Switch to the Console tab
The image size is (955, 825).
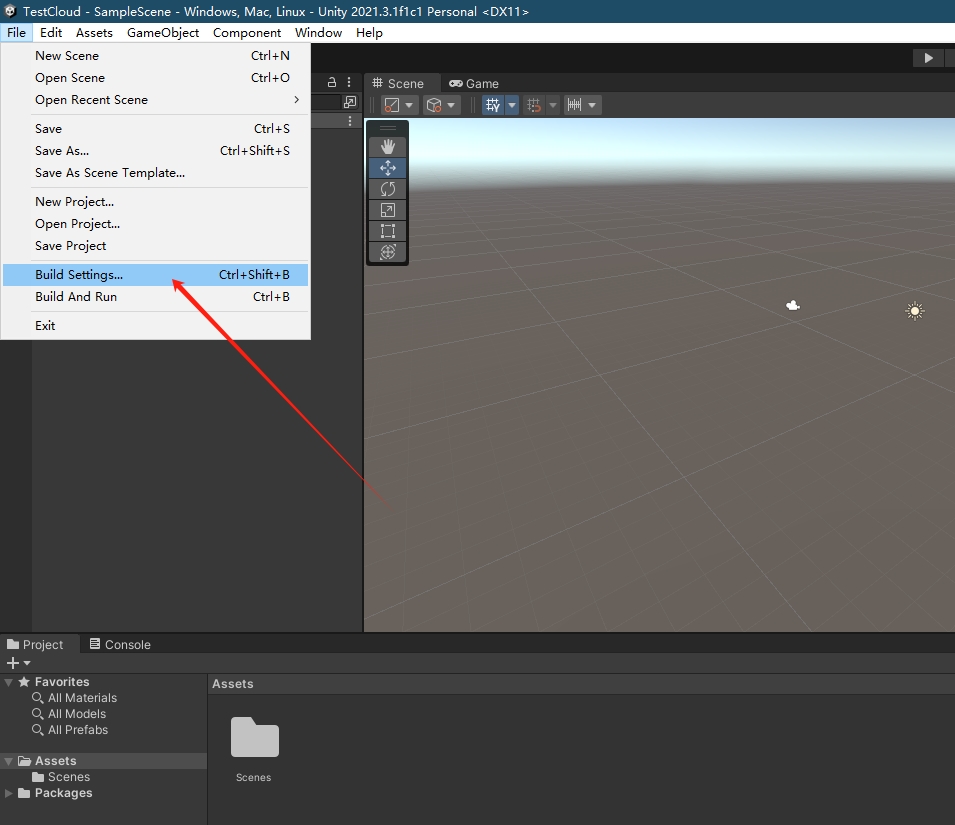tap(120, 644)
